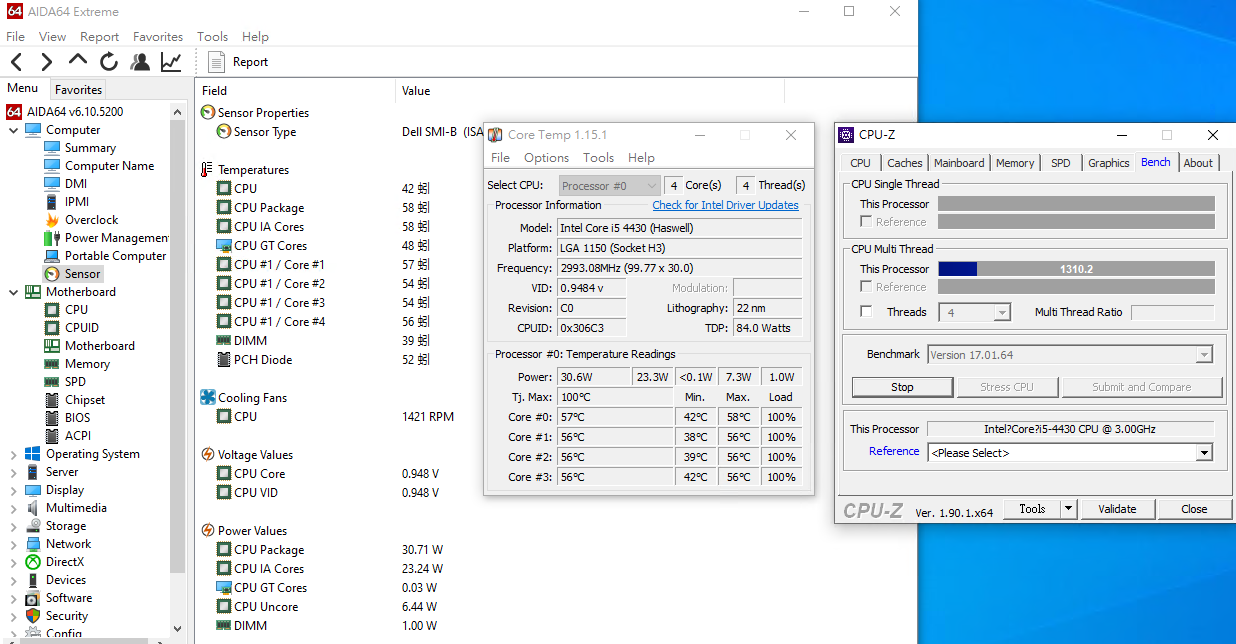
Task: Toggle Multi Thread Reference checkbox in CPU-Z
Action: (x=866, y=287)
